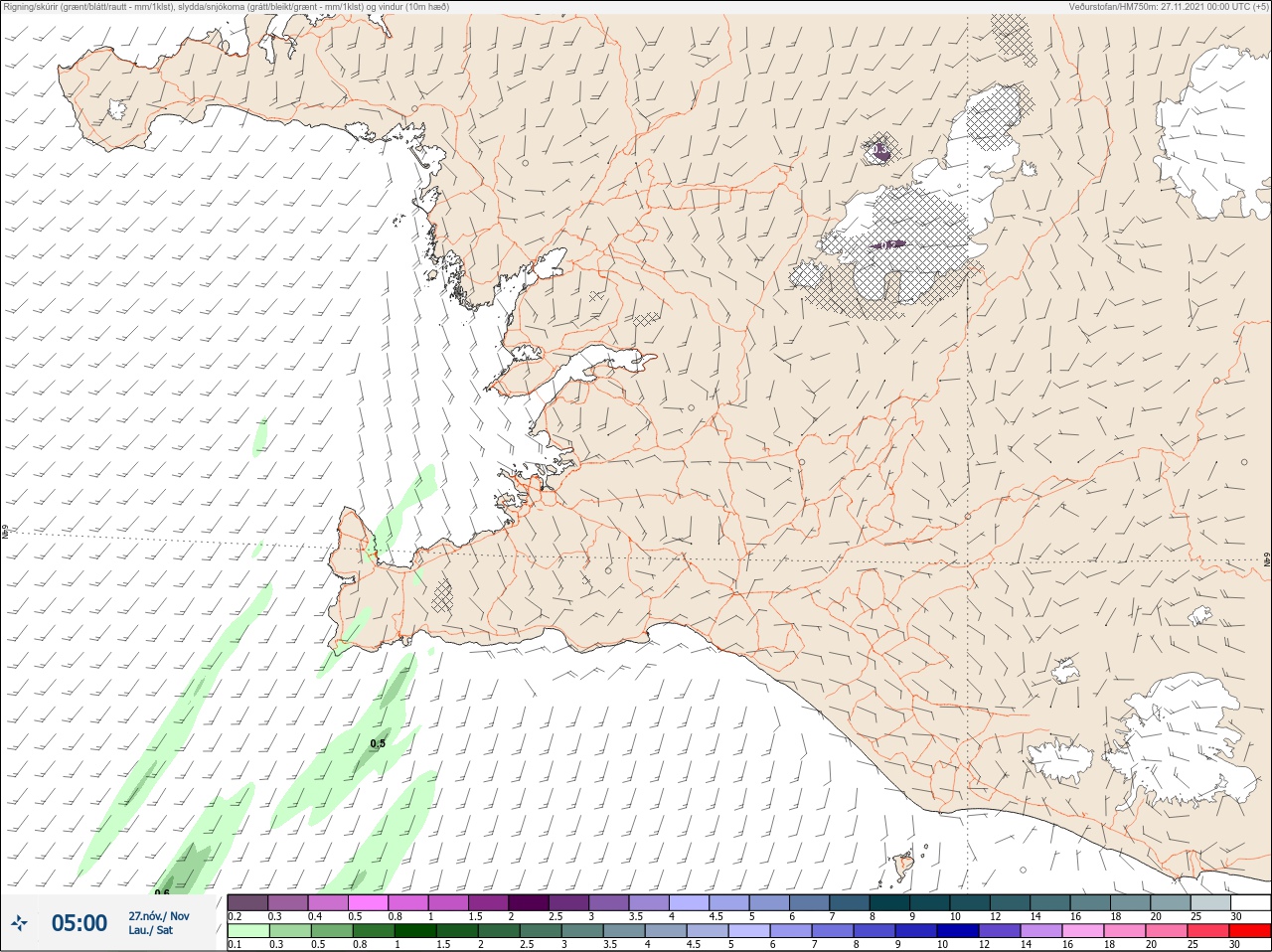
Task: Click the '3.5' value on snow legend
Action: click(x=636, y=916)
